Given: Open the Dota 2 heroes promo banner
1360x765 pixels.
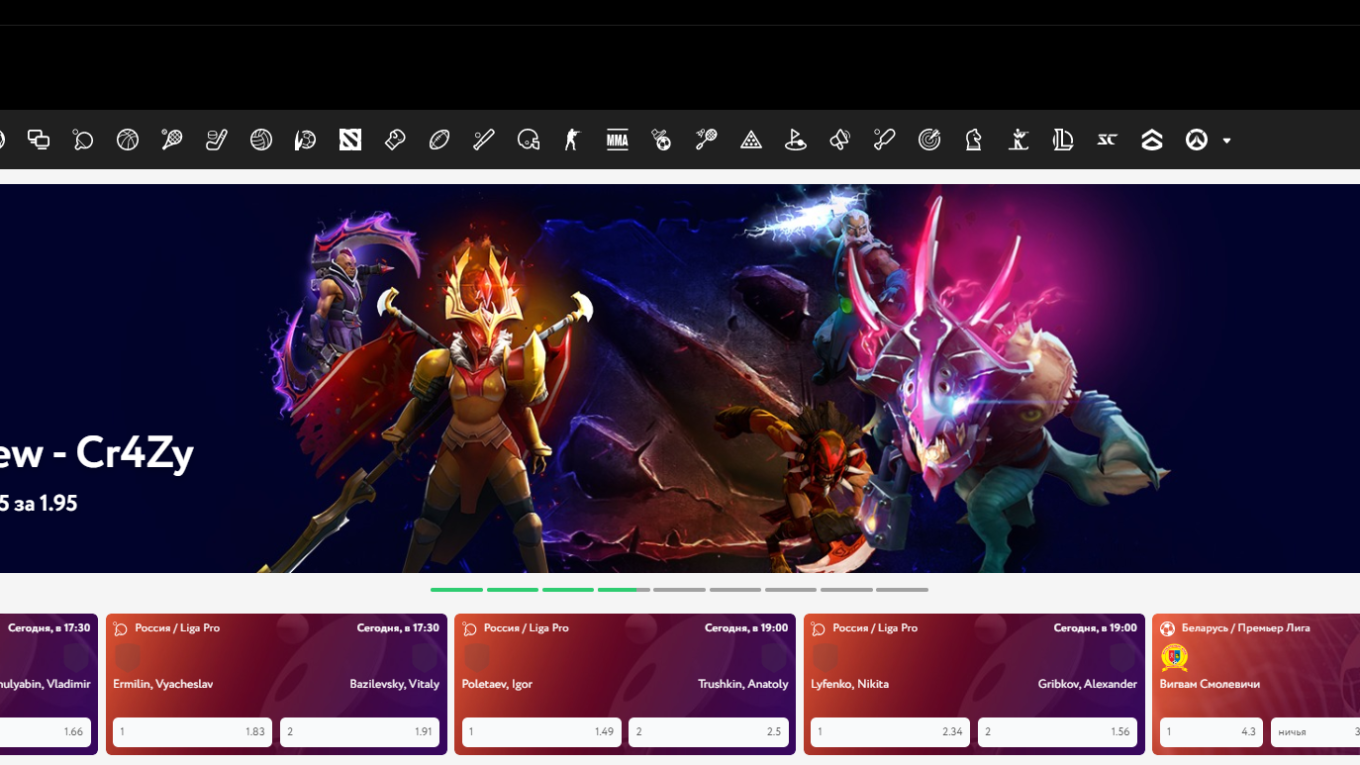Looking at the screenshot, I should click(x=680, y=378).
